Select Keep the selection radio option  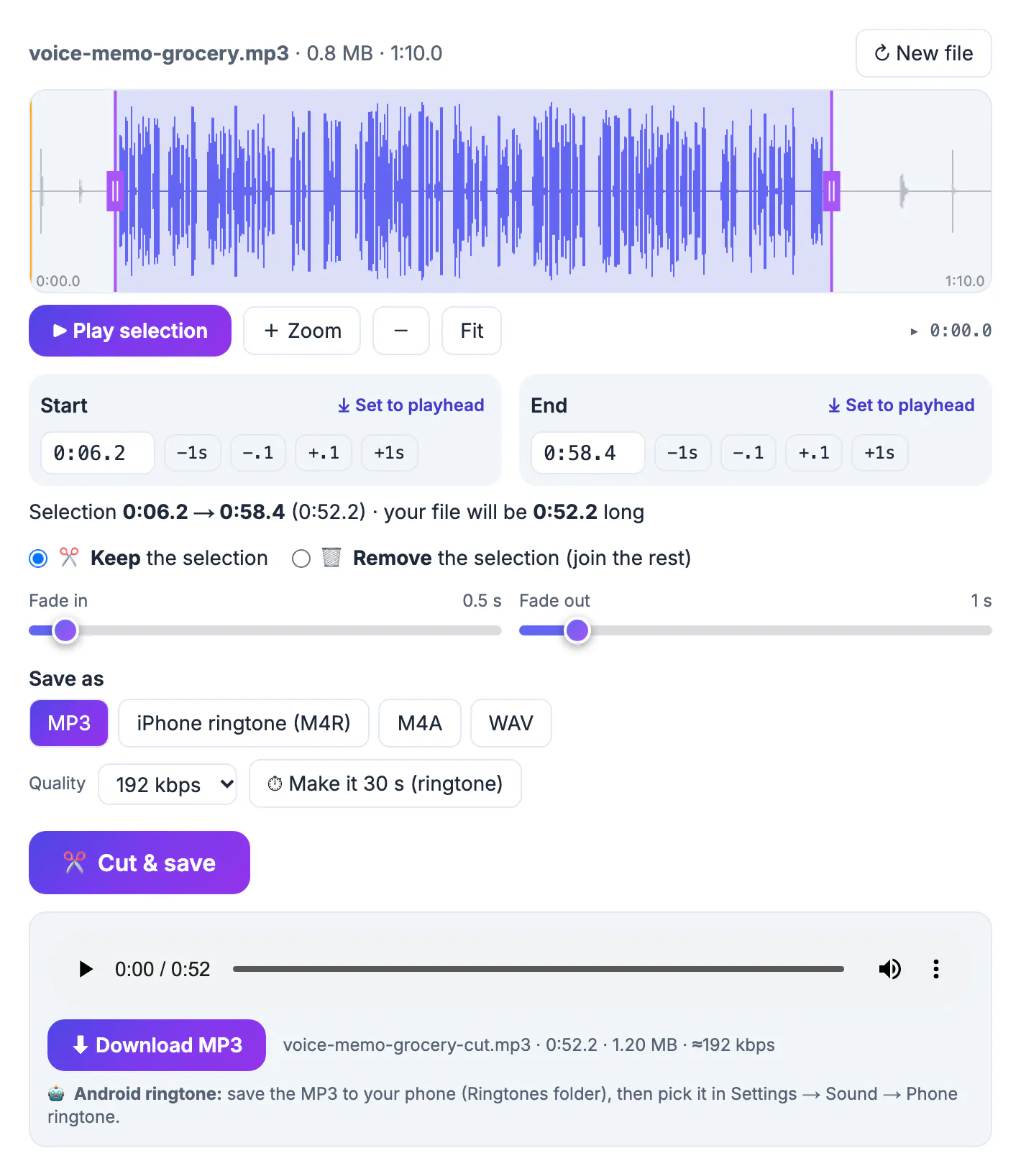39,559
